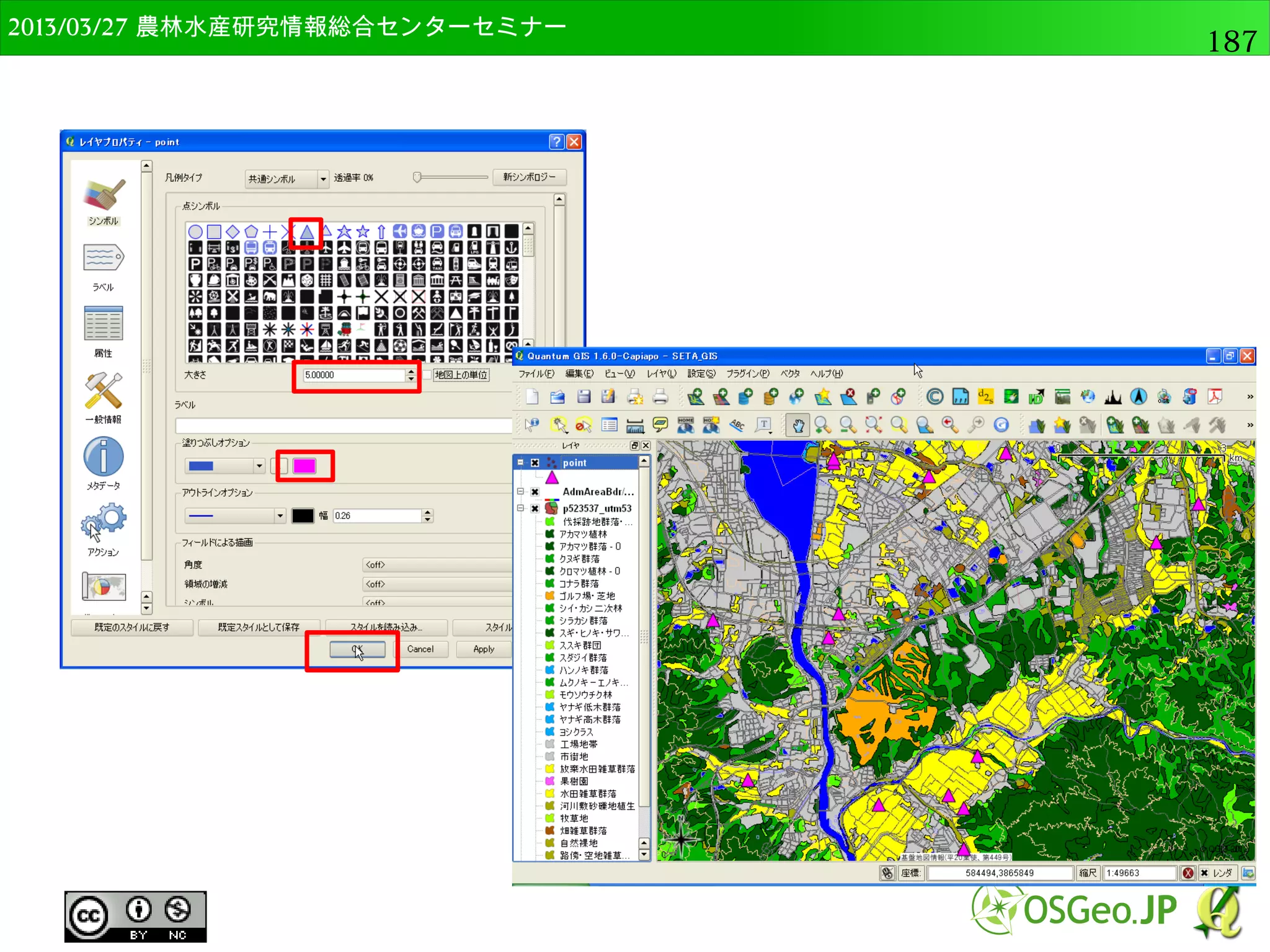Click the Refresh map icon
This screenshot has height=952, width=1270.
click(1001, 425)
